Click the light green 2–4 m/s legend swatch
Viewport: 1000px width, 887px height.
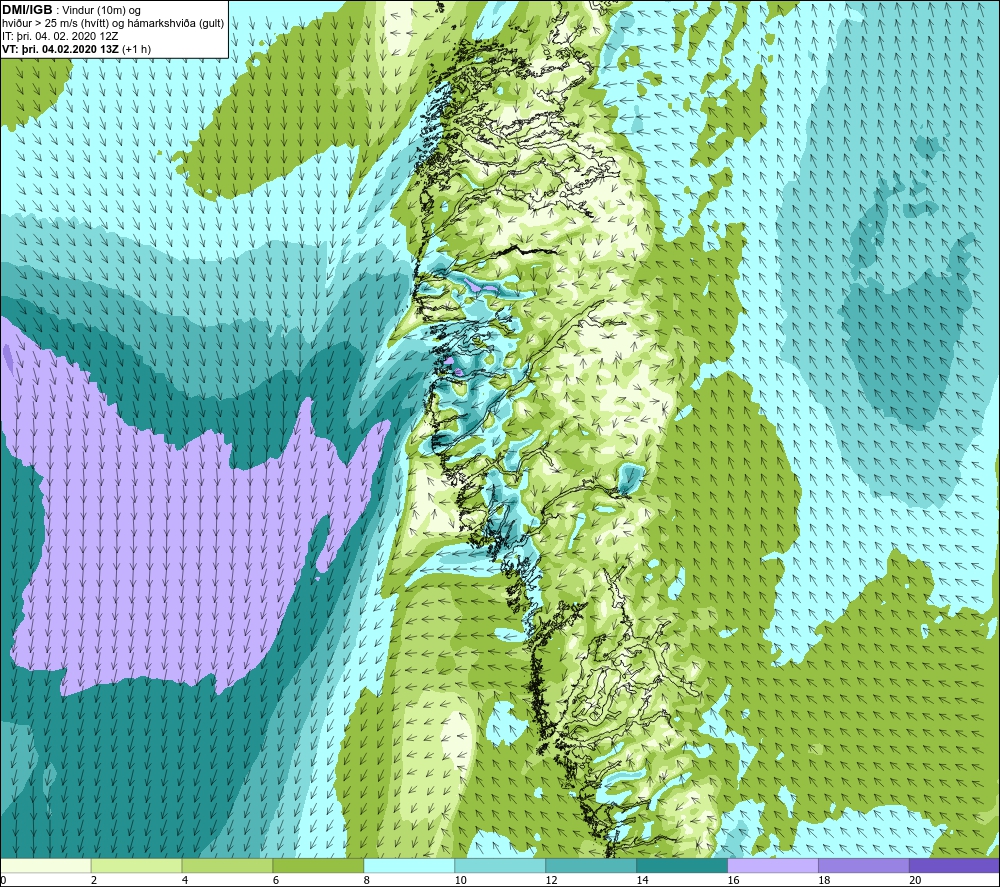point(136,866)
